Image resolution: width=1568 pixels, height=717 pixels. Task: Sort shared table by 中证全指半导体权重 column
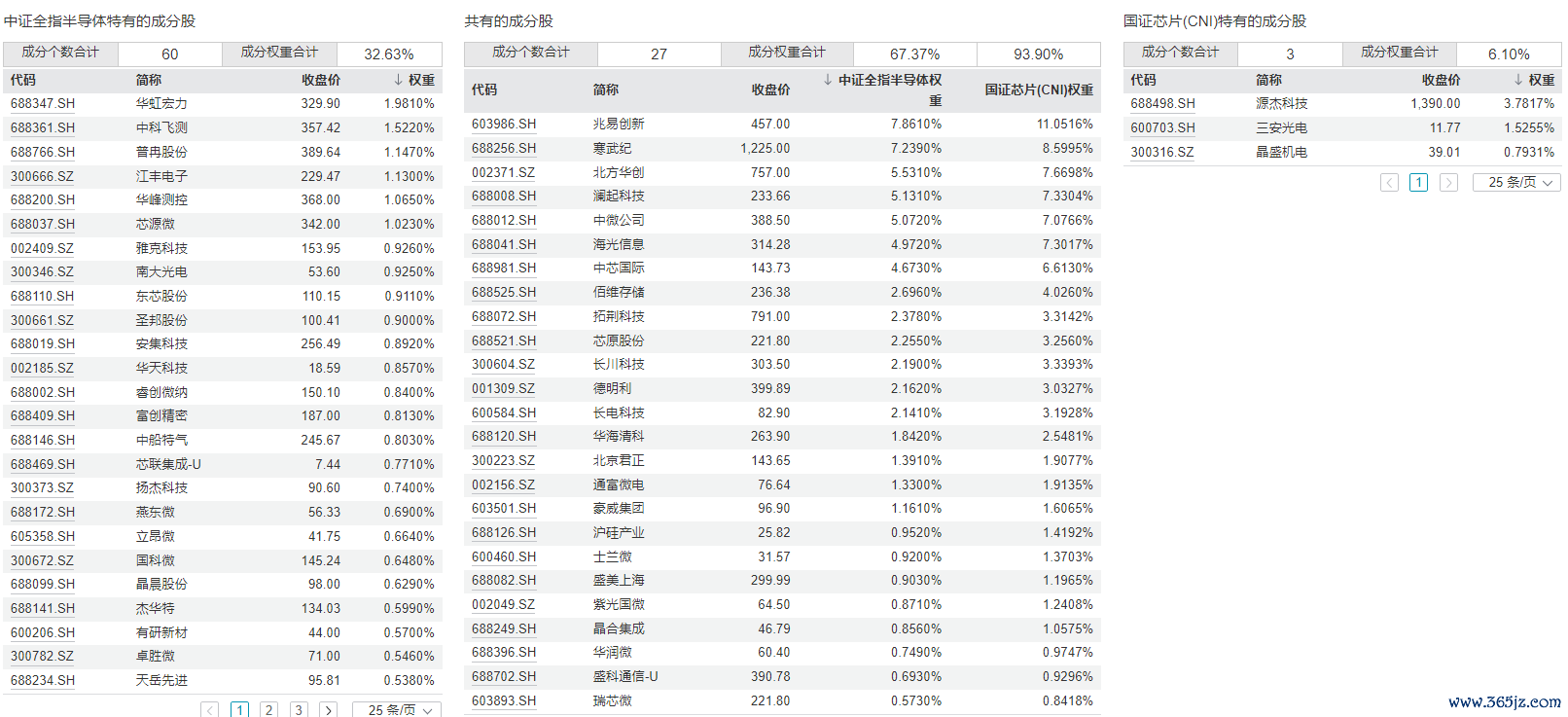tap(882, 90)
